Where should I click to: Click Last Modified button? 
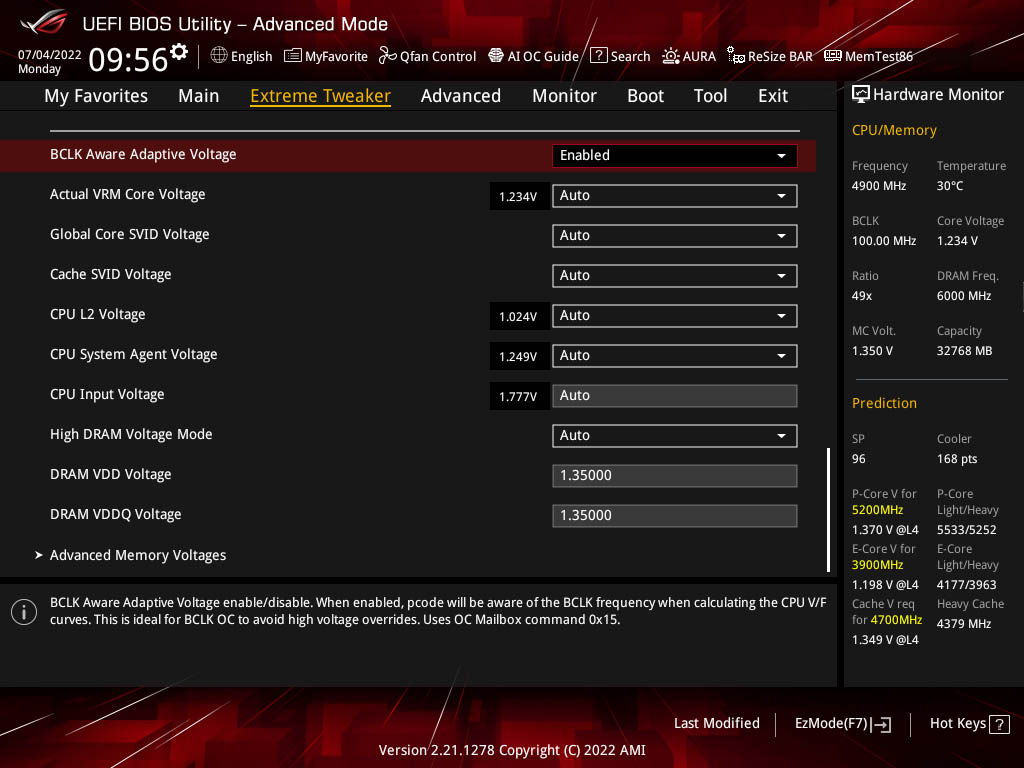[716, 724]
